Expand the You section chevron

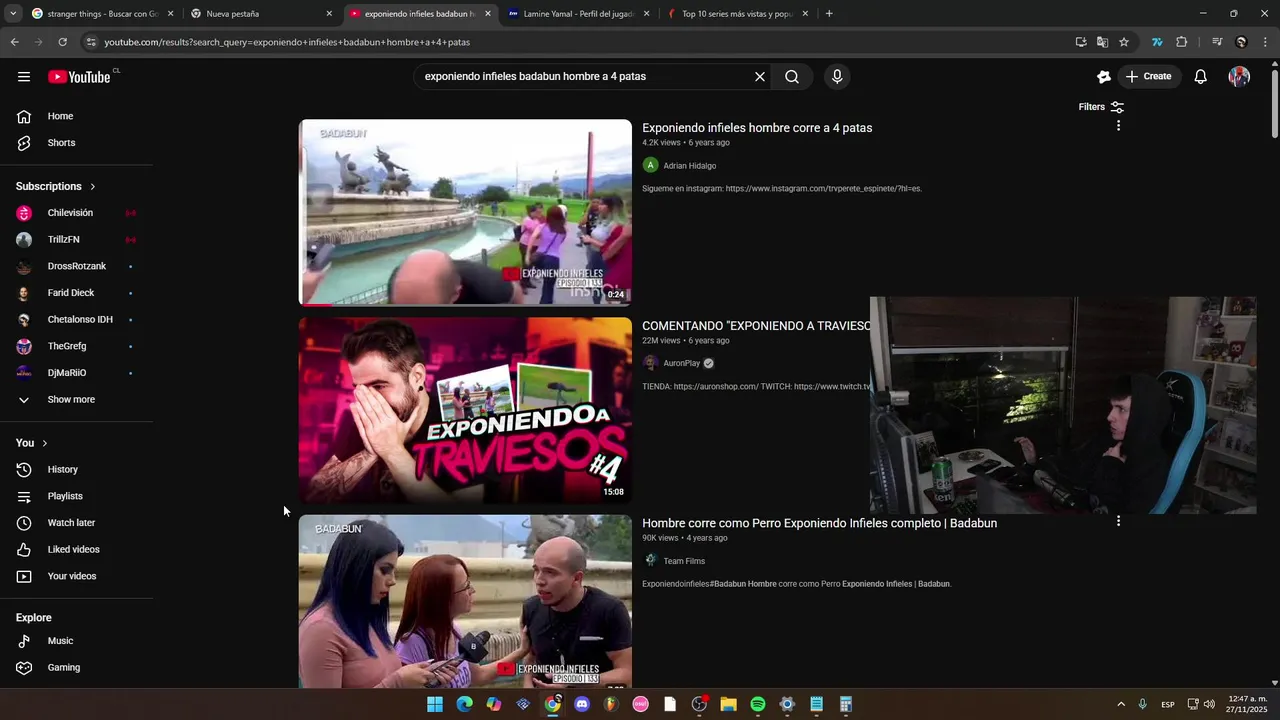point(44,443)
